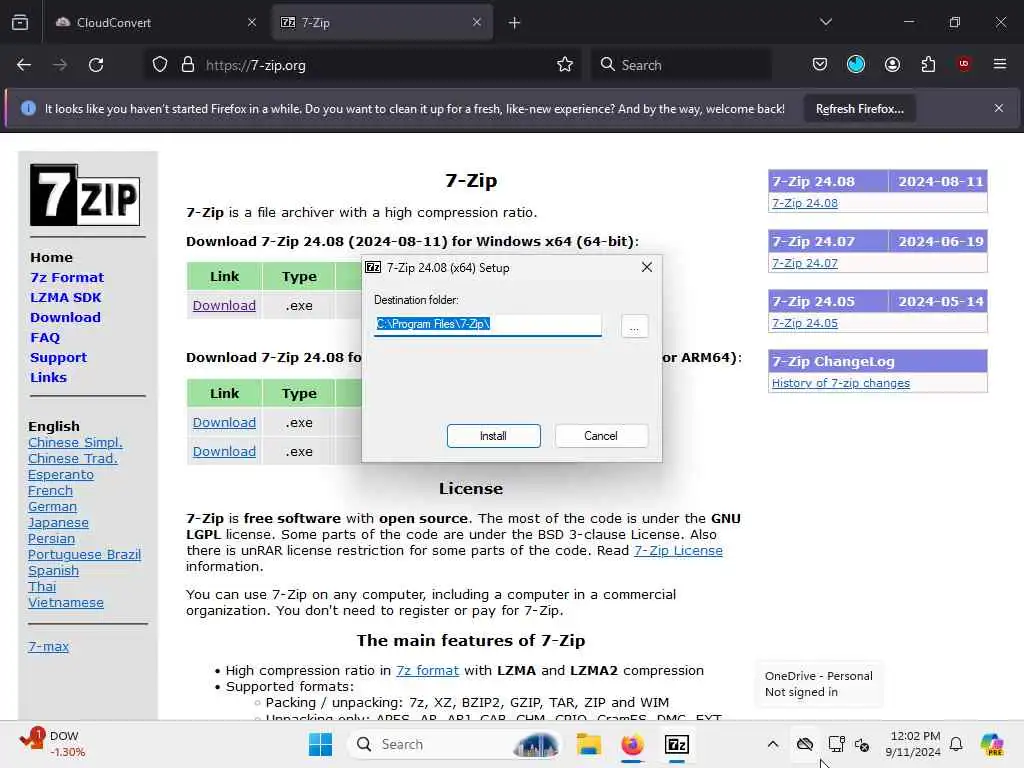Open a new tab with plus button
Viewport: 1024px width, 768px height.
point(515,23)
